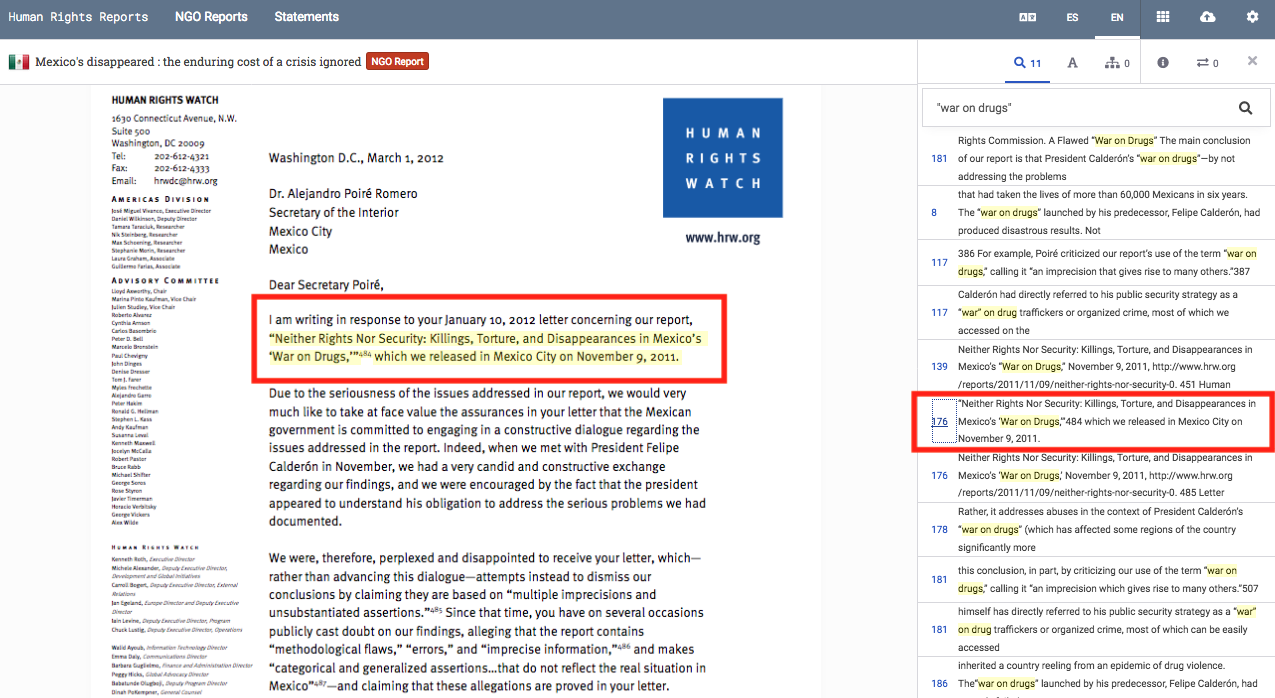Screen dimensions: 1275x698
Task: Click the Human Rights Watch blue logo
Action: coord(723,158)
